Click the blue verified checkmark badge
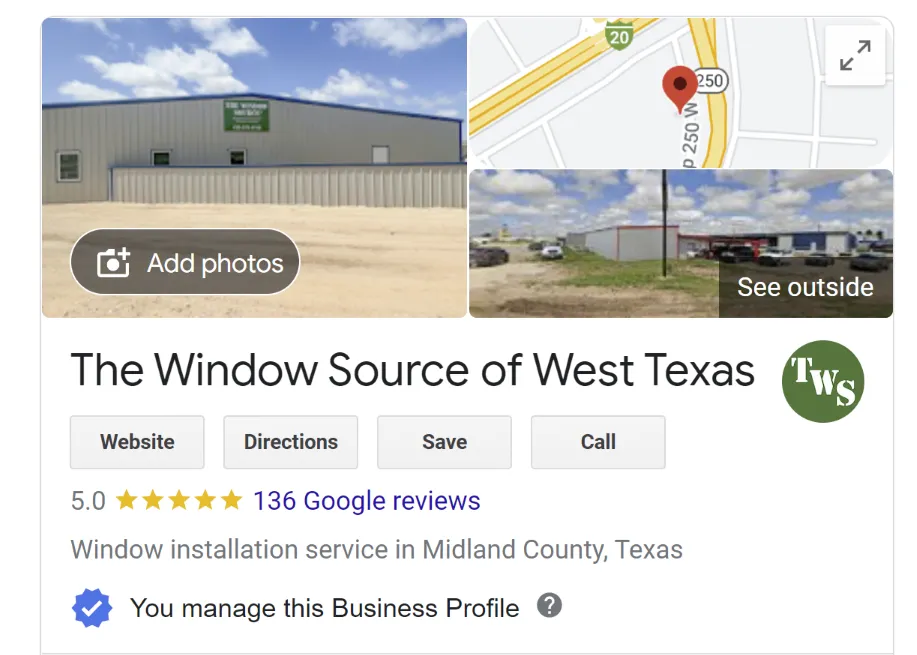 (x=92, y=608)
